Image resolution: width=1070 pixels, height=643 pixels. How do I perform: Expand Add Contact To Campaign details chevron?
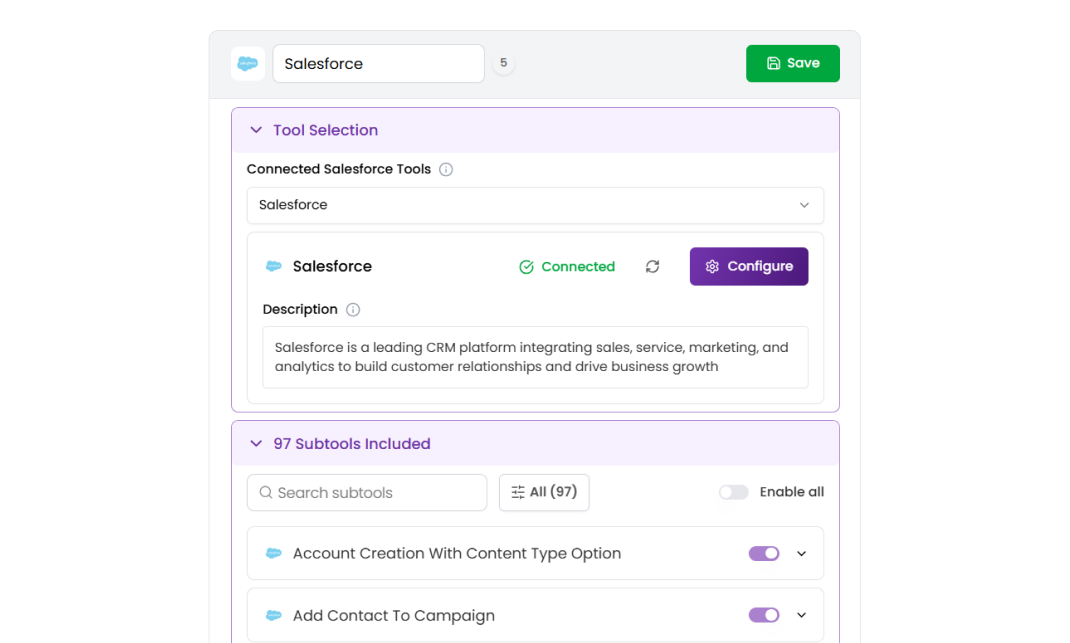click(801, 616)
